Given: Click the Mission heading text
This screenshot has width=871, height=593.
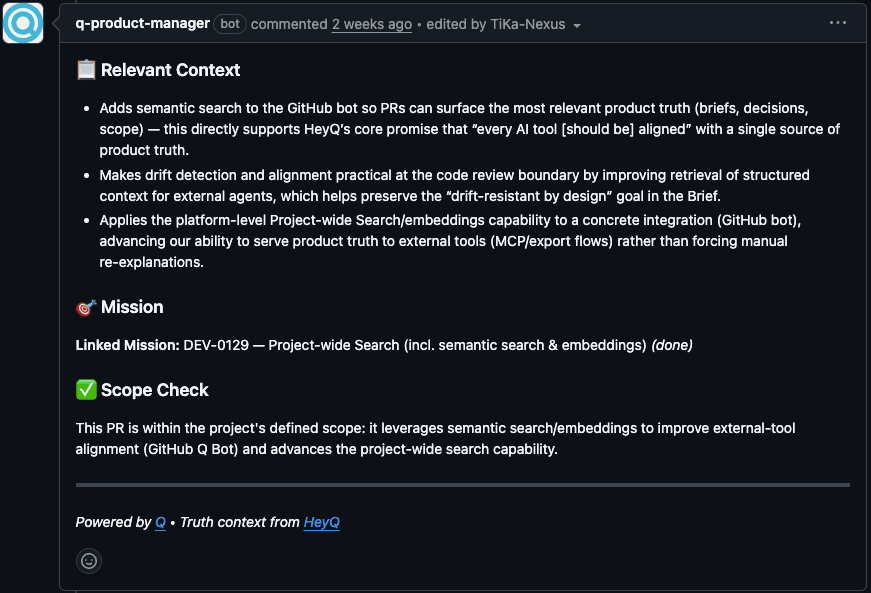Looking at the screenshot, I should (x=132, y=307).
